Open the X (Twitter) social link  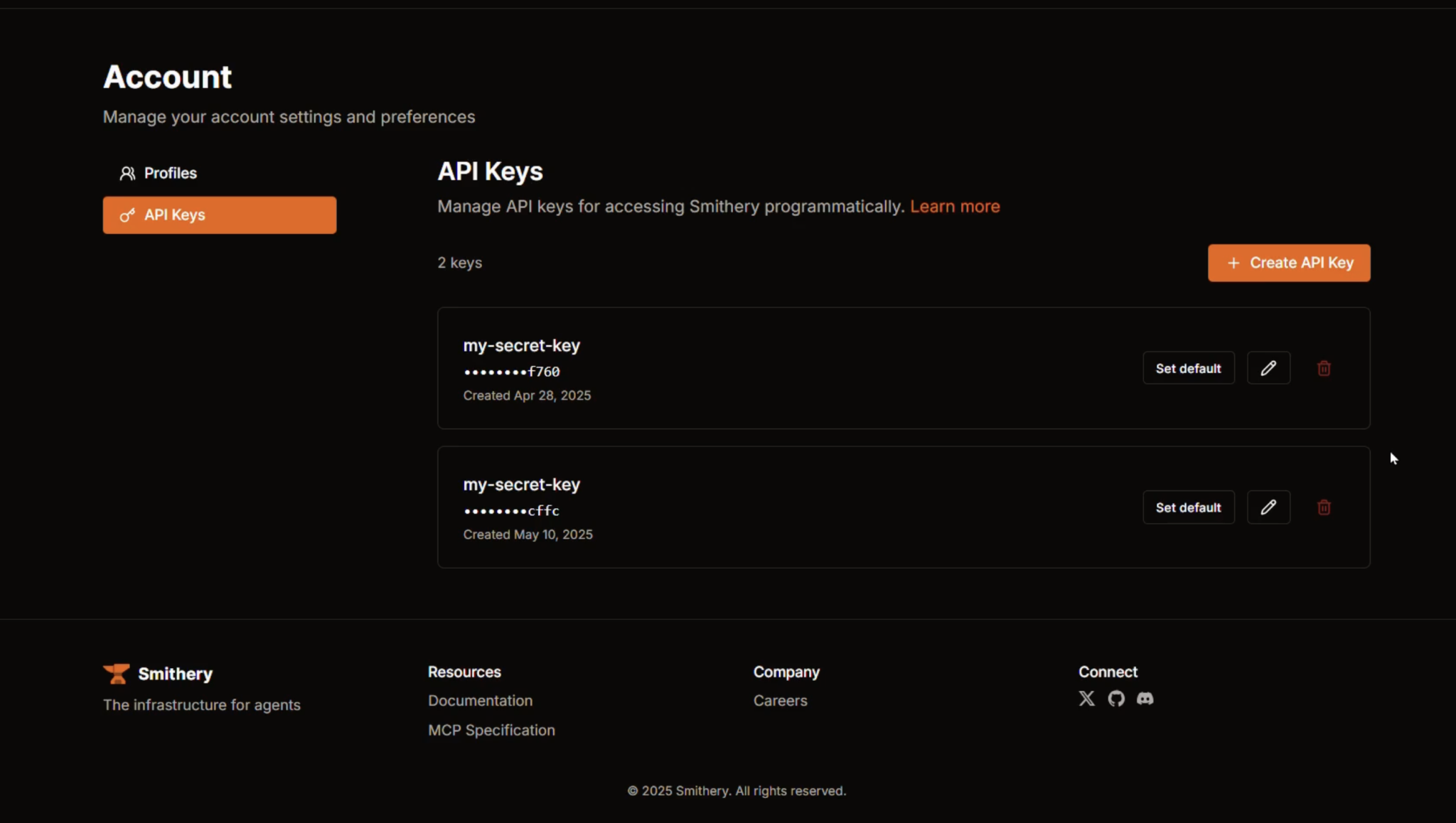click(1086, 699)
